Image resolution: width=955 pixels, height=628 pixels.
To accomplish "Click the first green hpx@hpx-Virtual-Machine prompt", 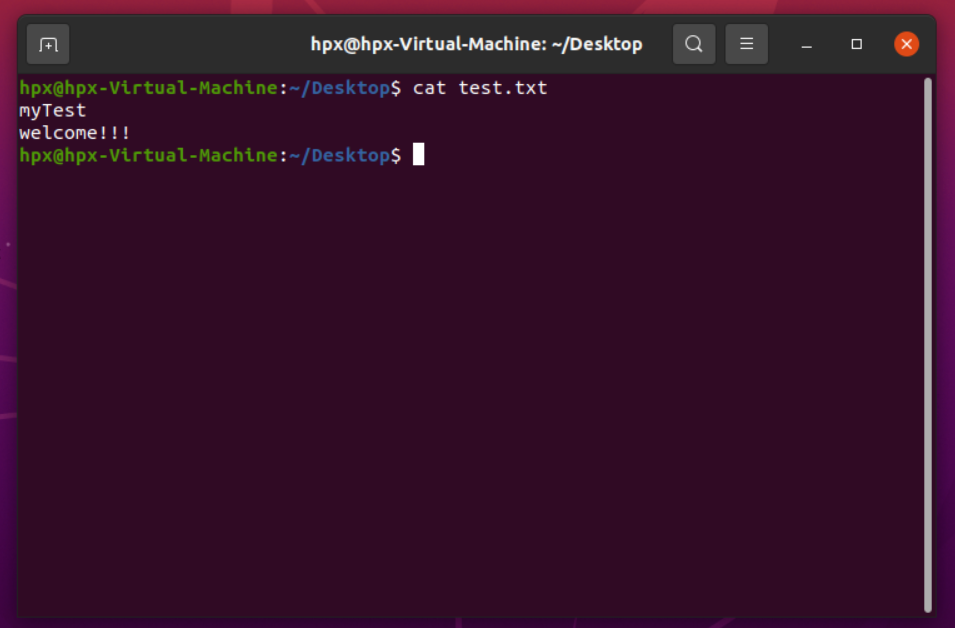I will (x=149, y=88).
